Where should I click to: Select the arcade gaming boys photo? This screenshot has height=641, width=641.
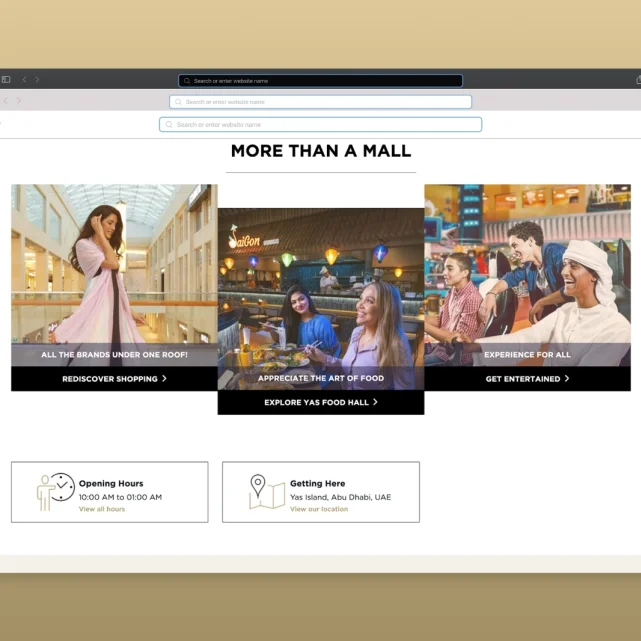(x=527, y=265)
